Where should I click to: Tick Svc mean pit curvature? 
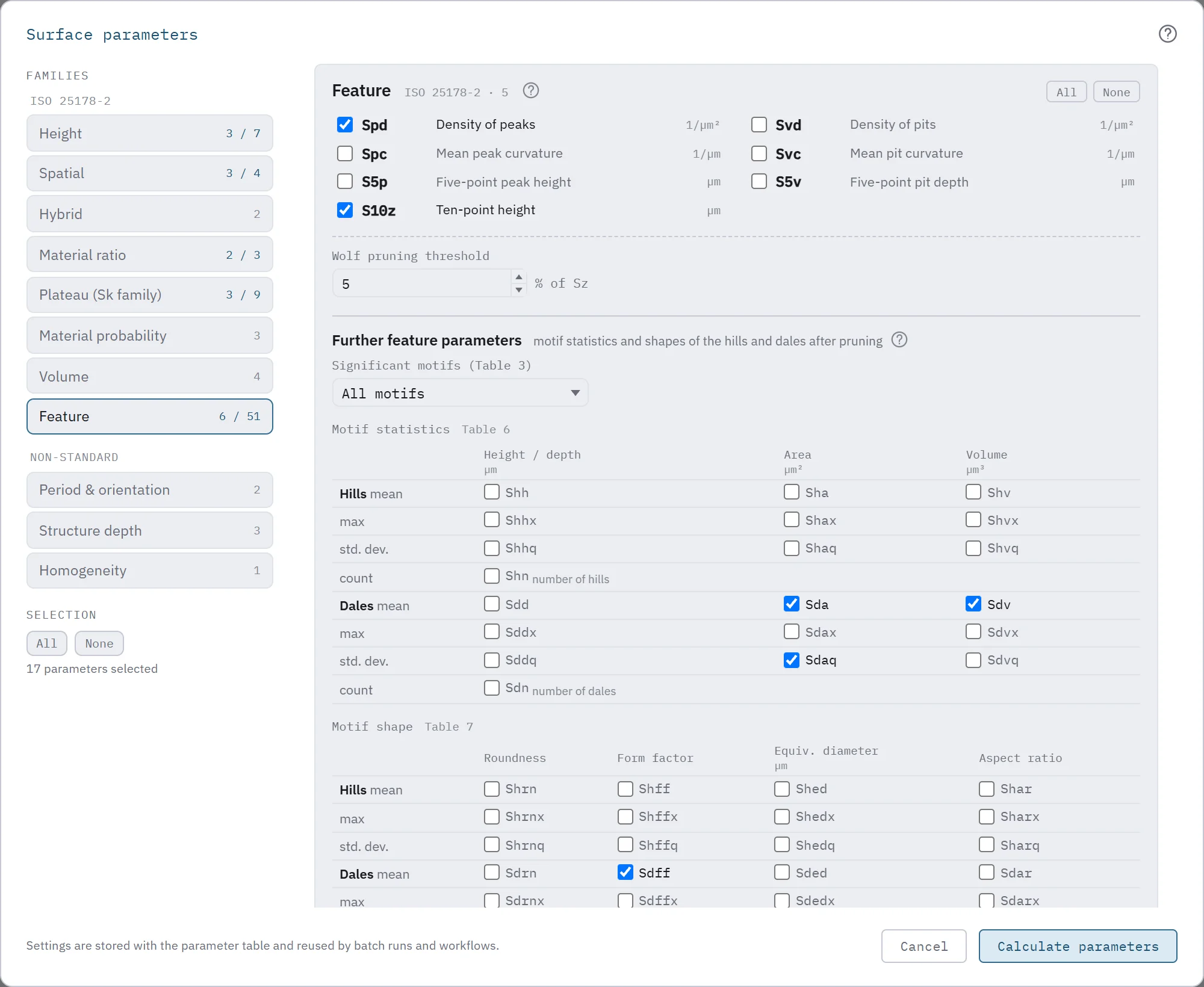coord(759,153)
